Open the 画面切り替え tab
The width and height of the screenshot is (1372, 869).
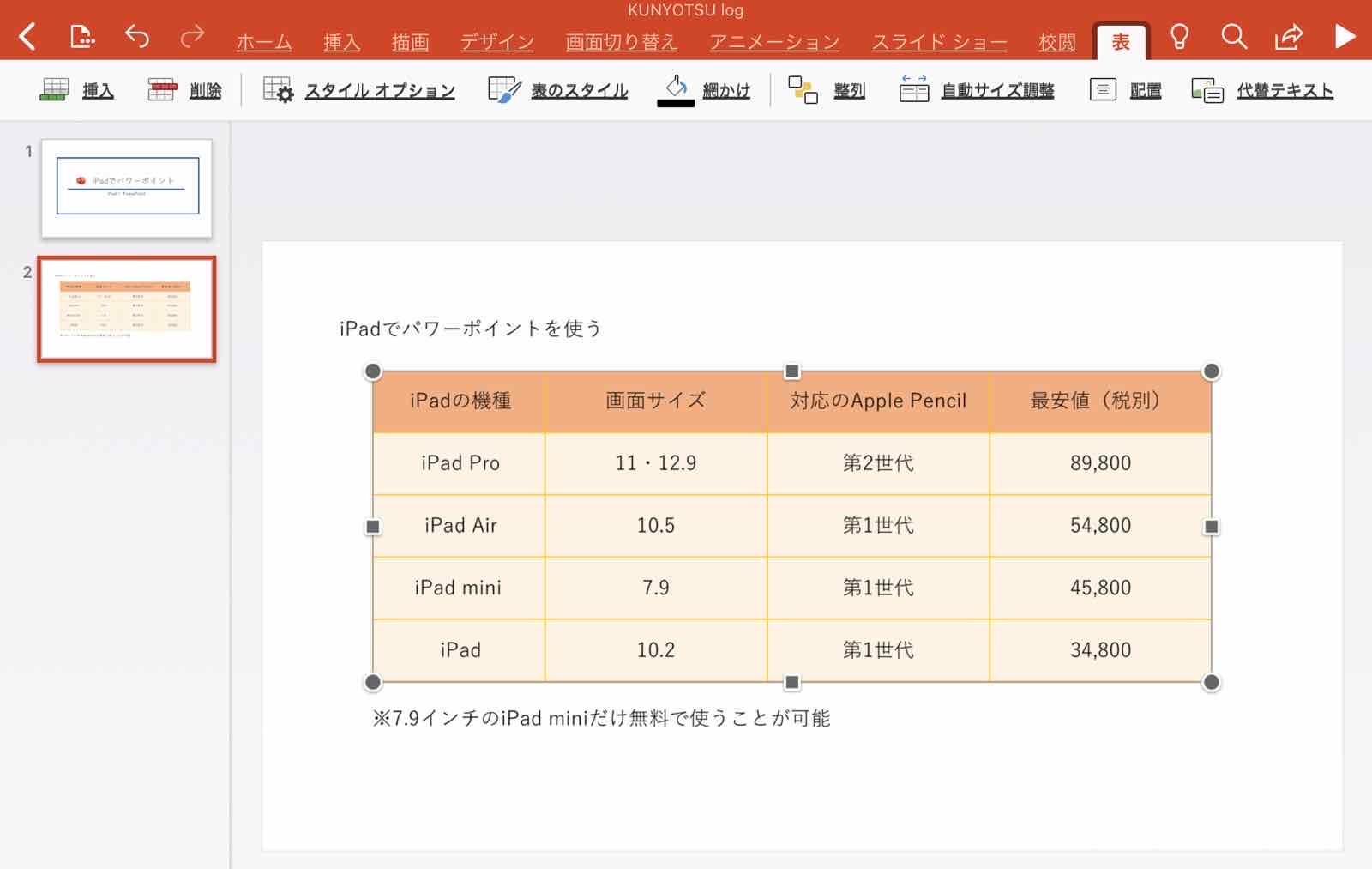[622, 42]
